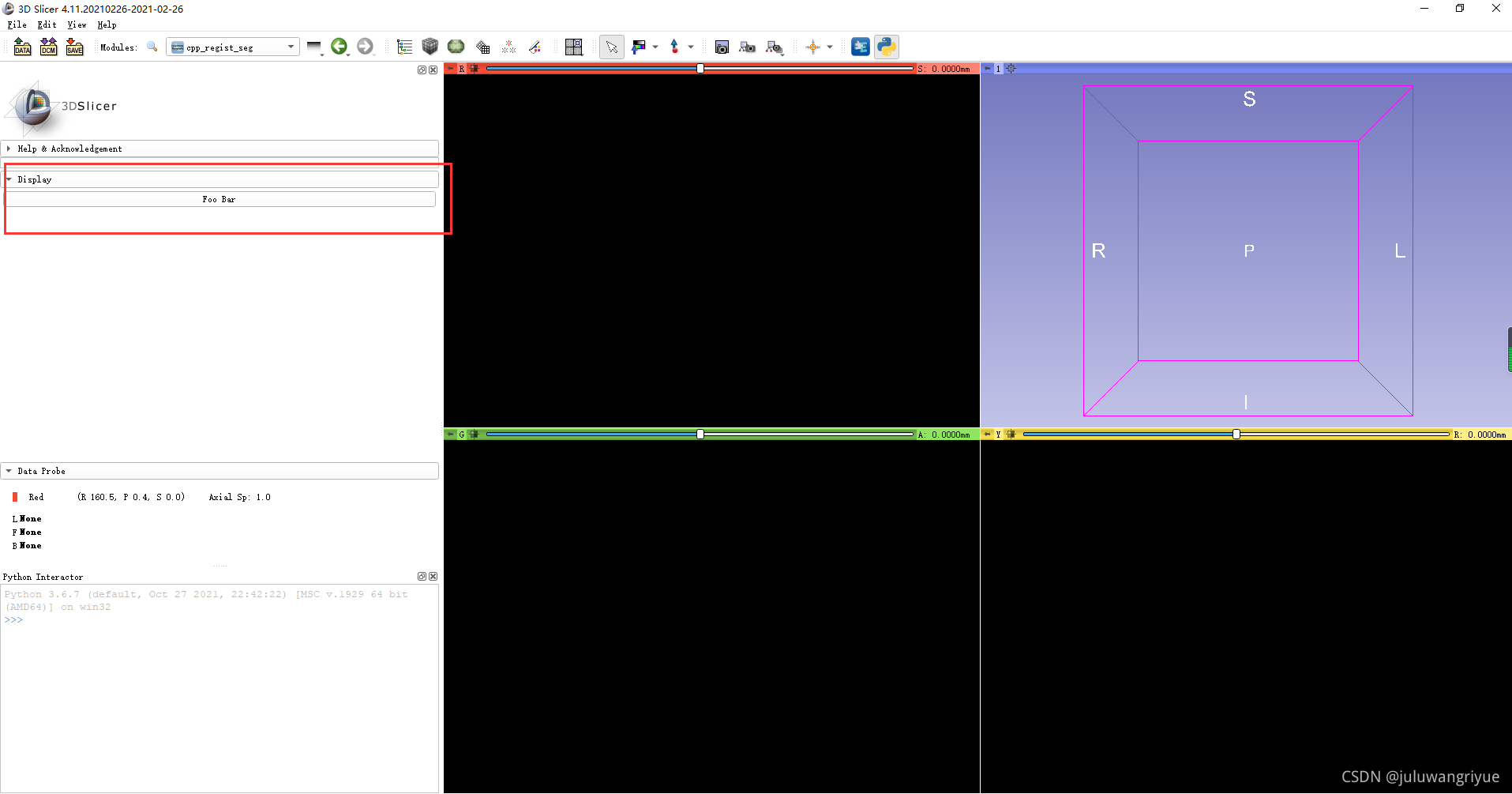Image resolution: width=1512 pixels, height=794 pixels.
Task: Click the red slice offset slider handle
Action: 700,69
